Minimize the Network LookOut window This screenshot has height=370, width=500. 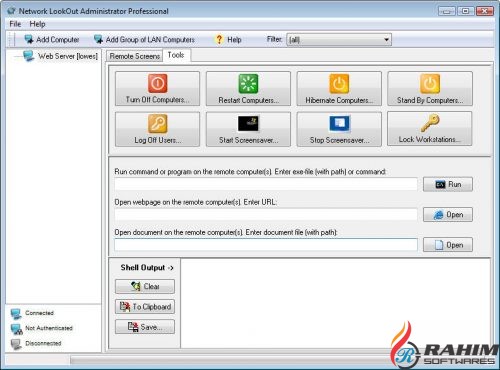447,11
